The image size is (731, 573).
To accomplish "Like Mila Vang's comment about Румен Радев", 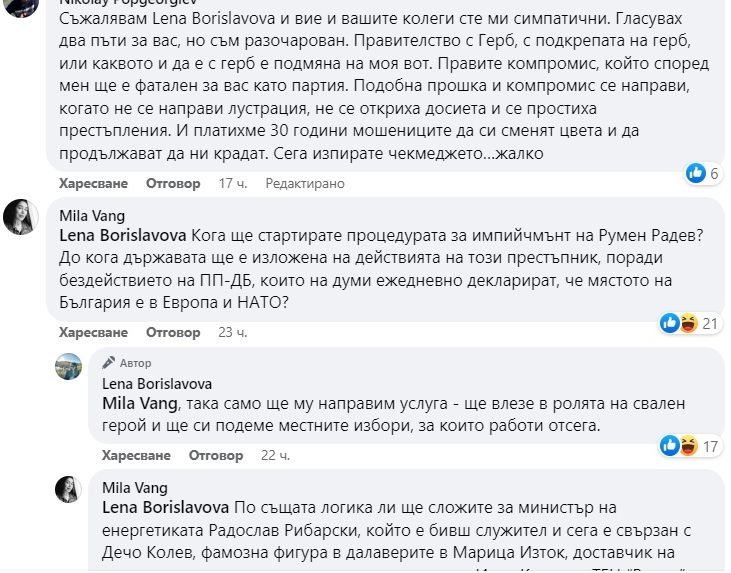I will point(93,332).
